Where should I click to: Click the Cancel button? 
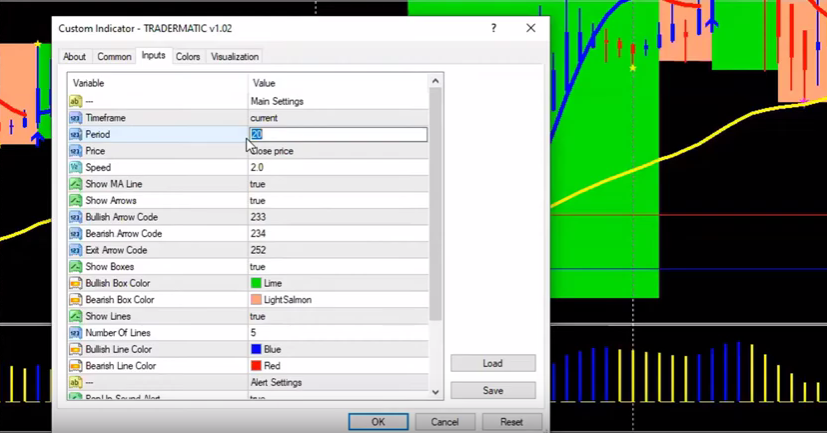pyautogui.click(x=445, y=422)
